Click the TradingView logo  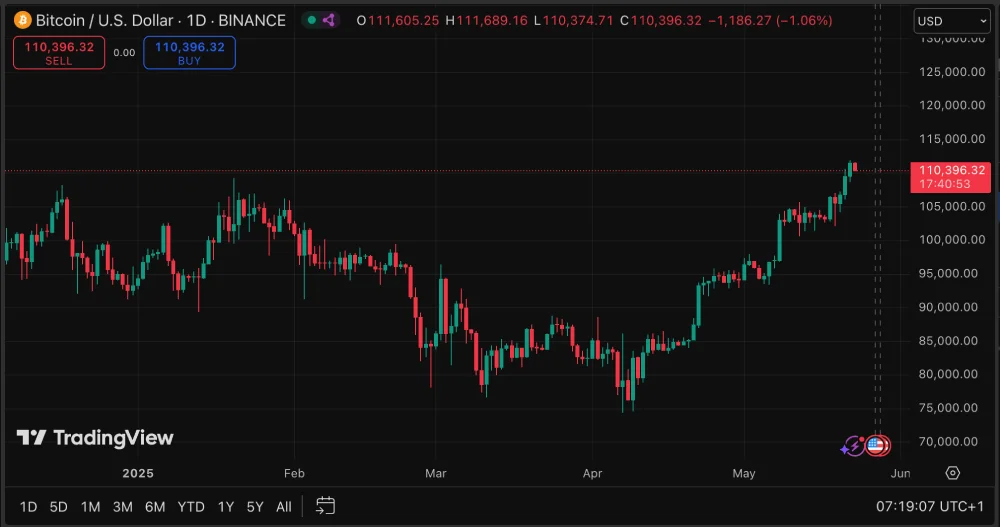(x=95, y=438)
